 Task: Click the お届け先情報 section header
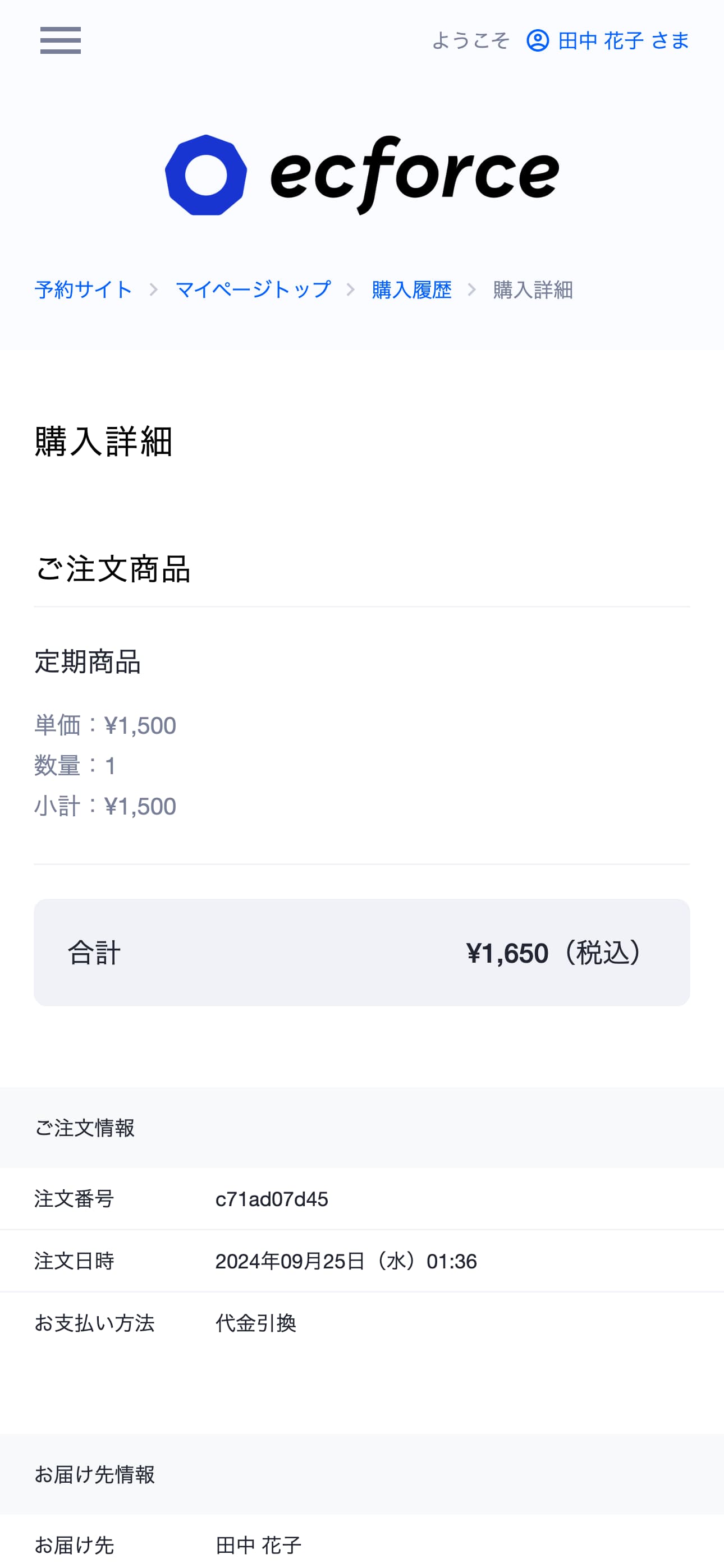point(94,1475)
